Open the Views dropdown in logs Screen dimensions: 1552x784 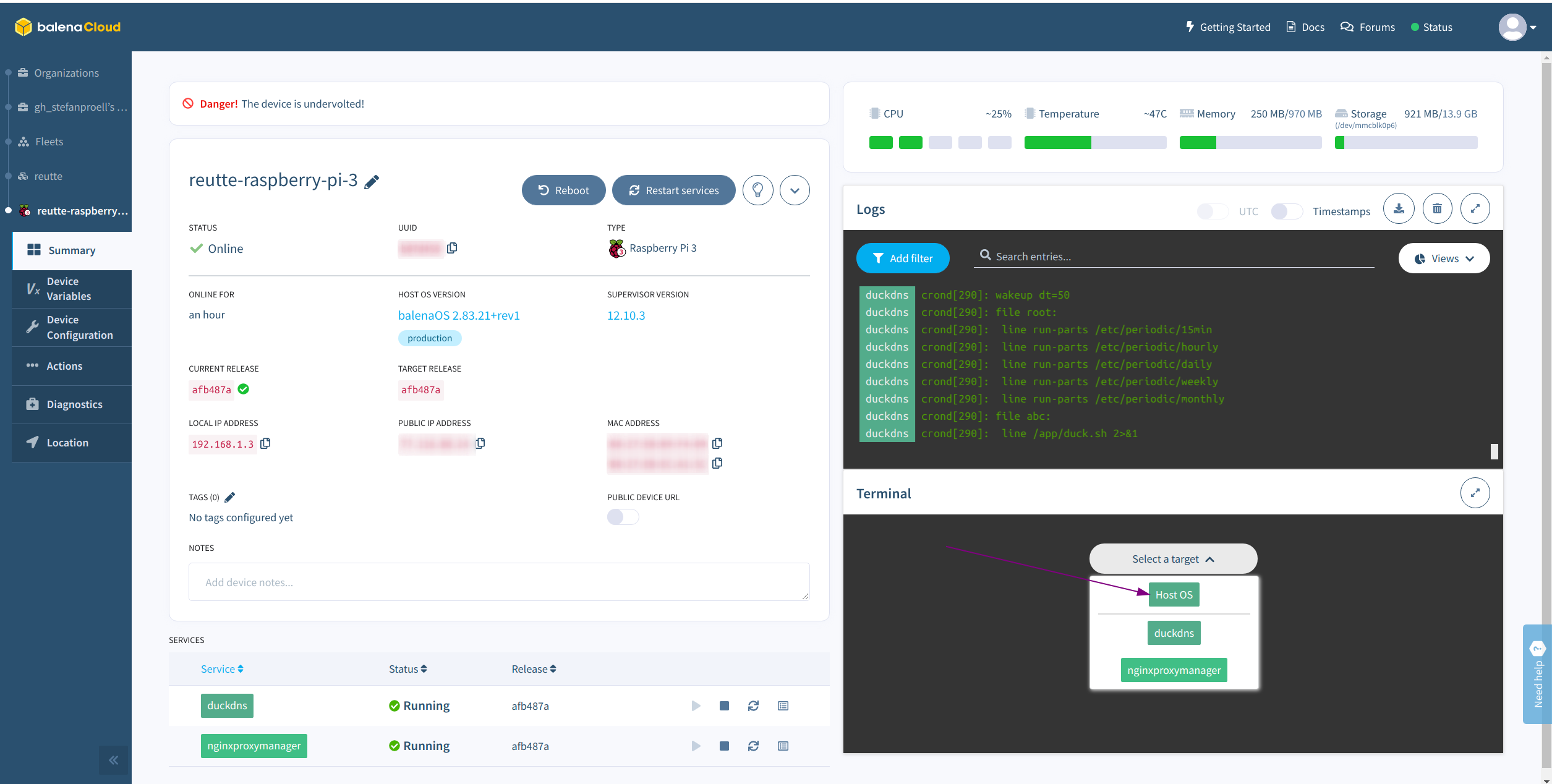1444,258
